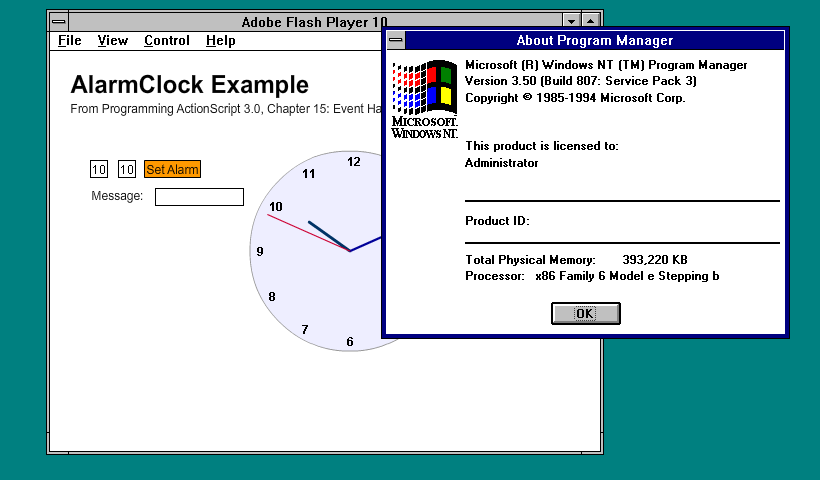Click the Microsoft Windows NT flag logo

(425, 99)
